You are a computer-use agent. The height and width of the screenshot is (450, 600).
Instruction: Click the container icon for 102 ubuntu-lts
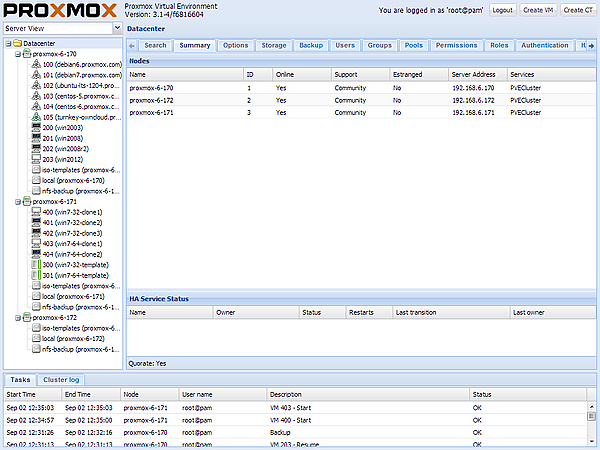pyautogui.click(x=36, y=85)
